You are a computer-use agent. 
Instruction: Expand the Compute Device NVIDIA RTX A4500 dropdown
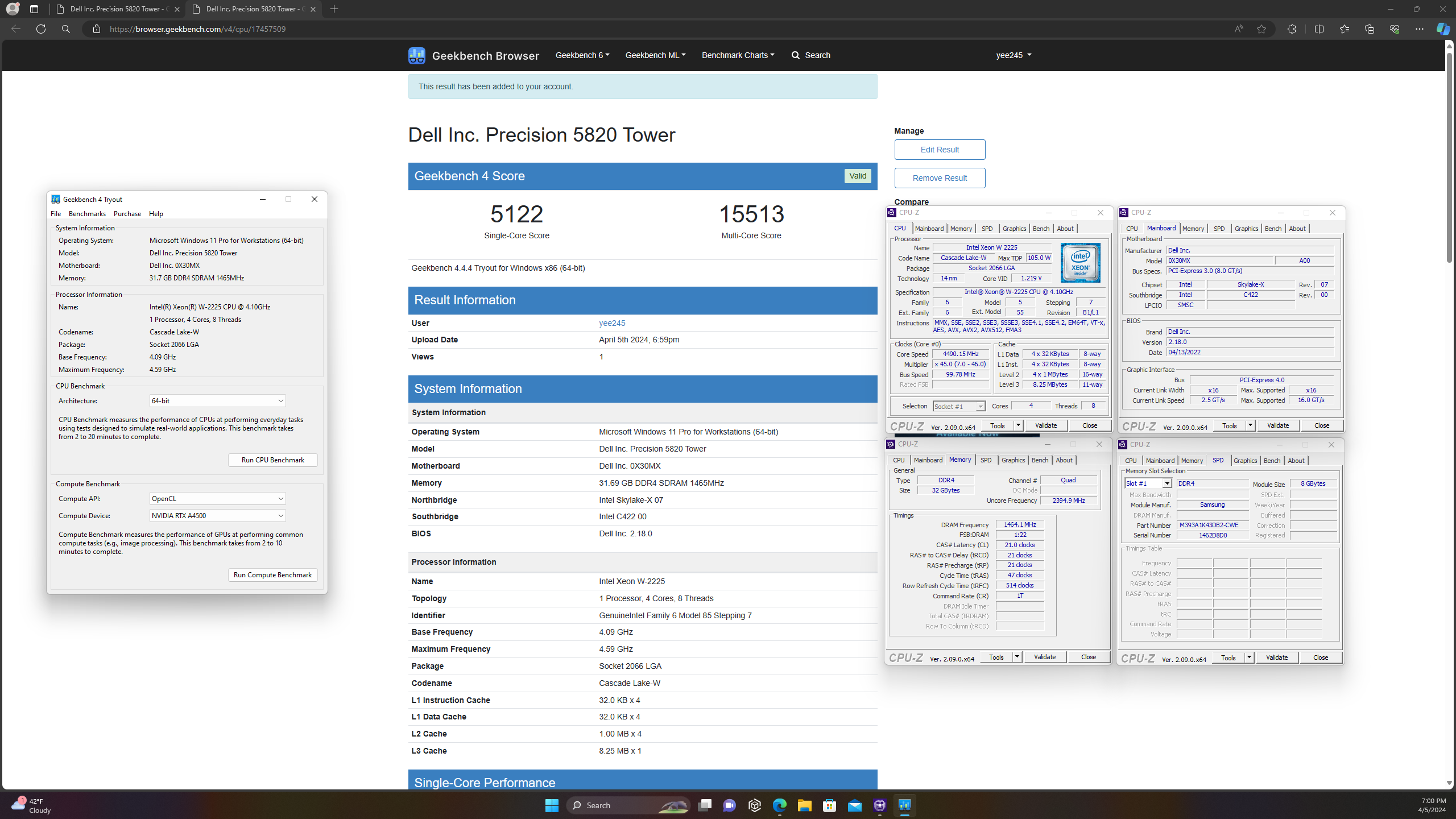218,516
